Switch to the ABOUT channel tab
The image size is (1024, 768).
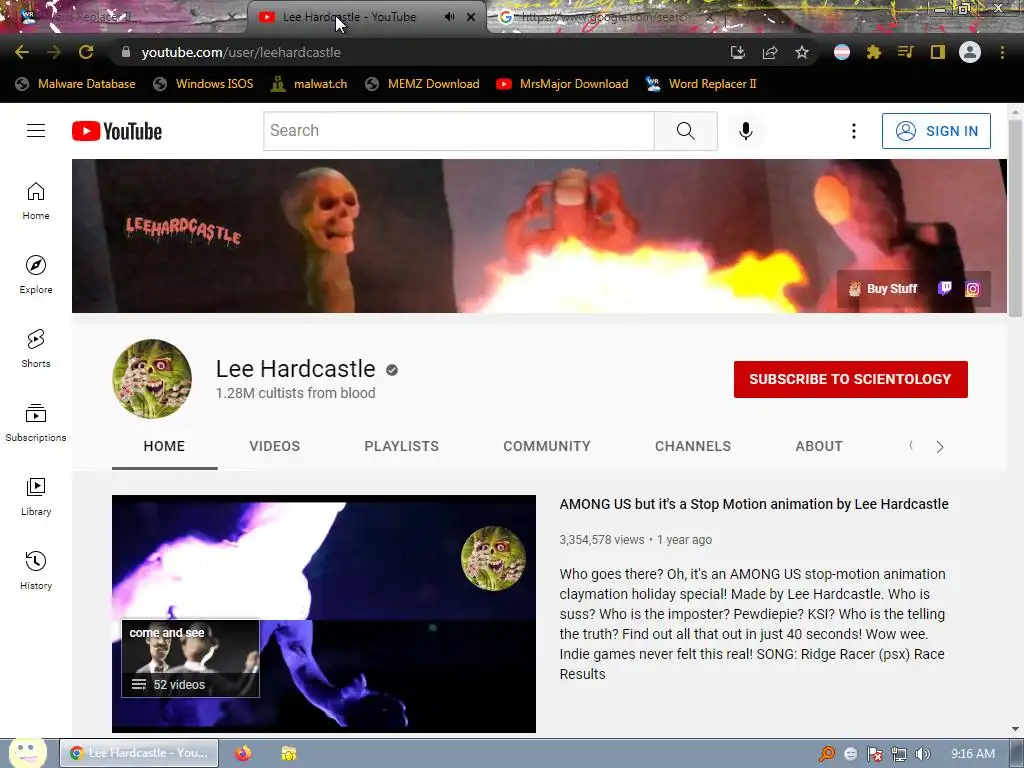[819, 446]
